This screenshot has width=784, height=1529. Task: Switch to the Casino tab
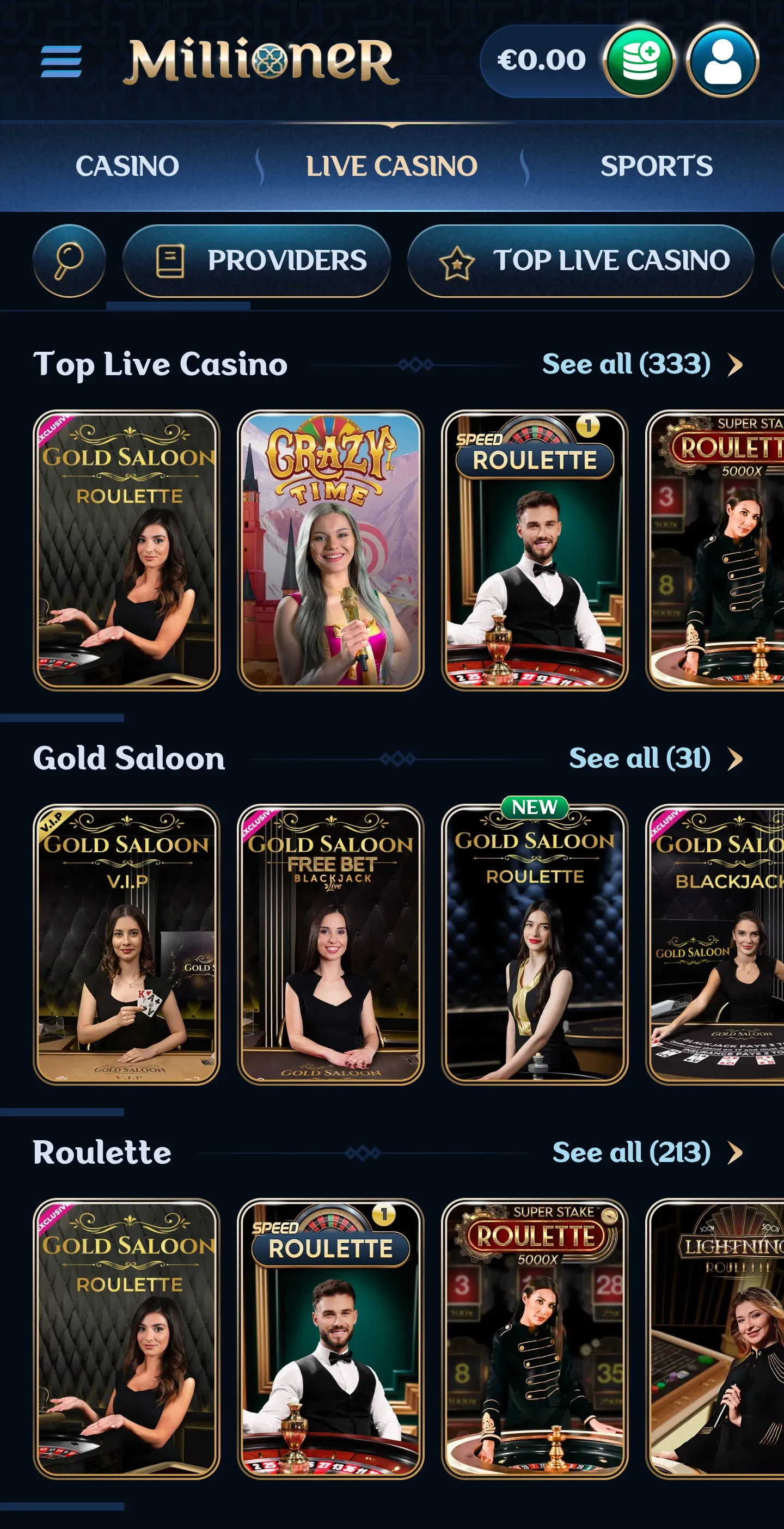click(127, 166)
